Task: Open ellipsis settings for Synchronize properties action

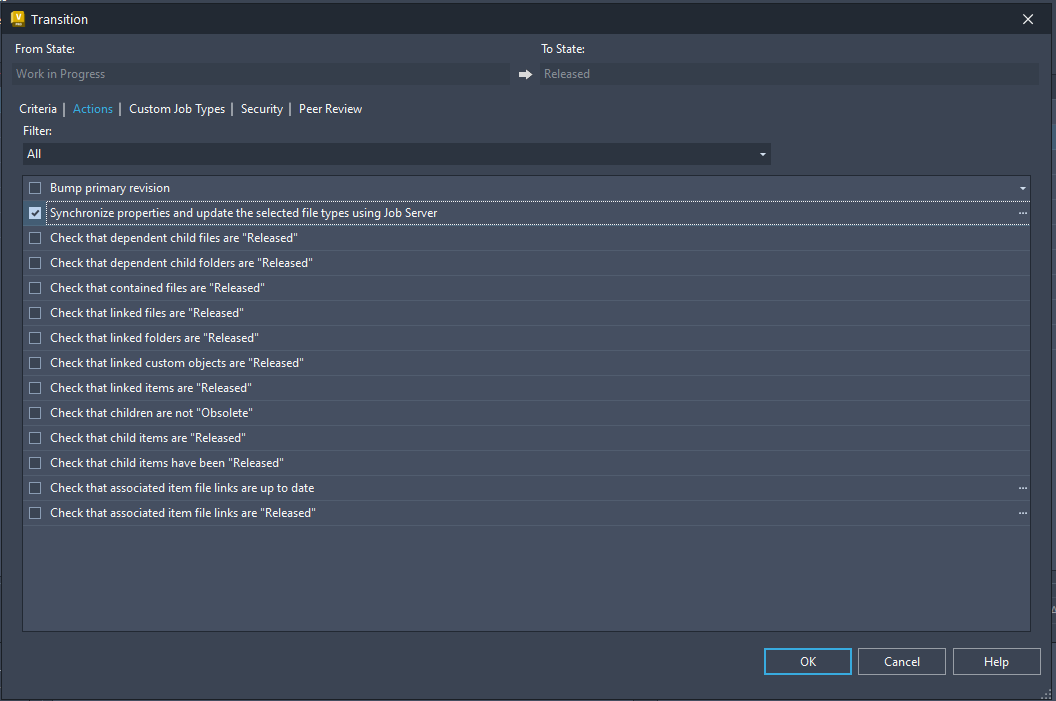Action: click(1022, 212)
